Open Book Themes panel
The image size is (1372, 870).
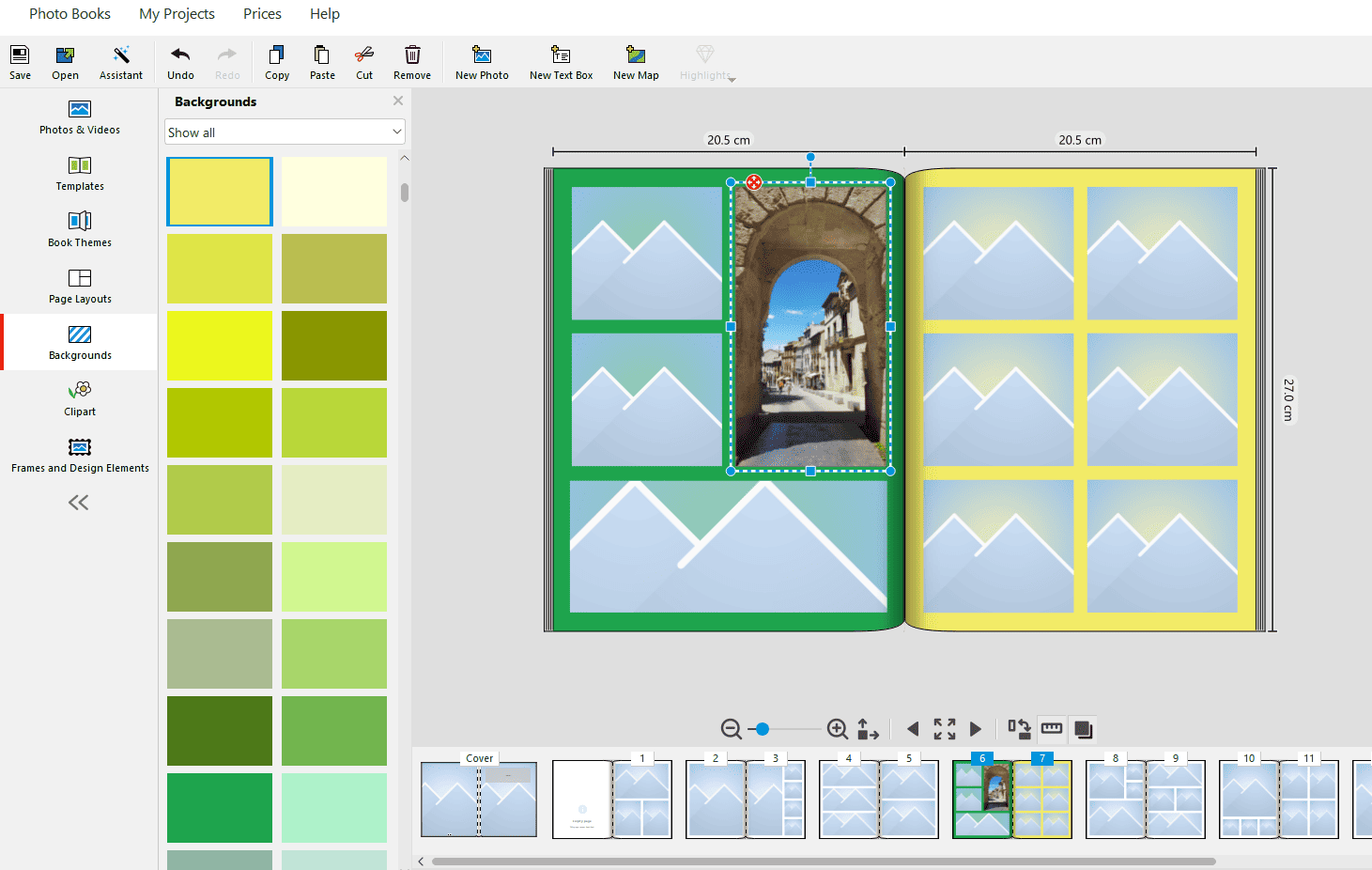[x=80, y=230]
